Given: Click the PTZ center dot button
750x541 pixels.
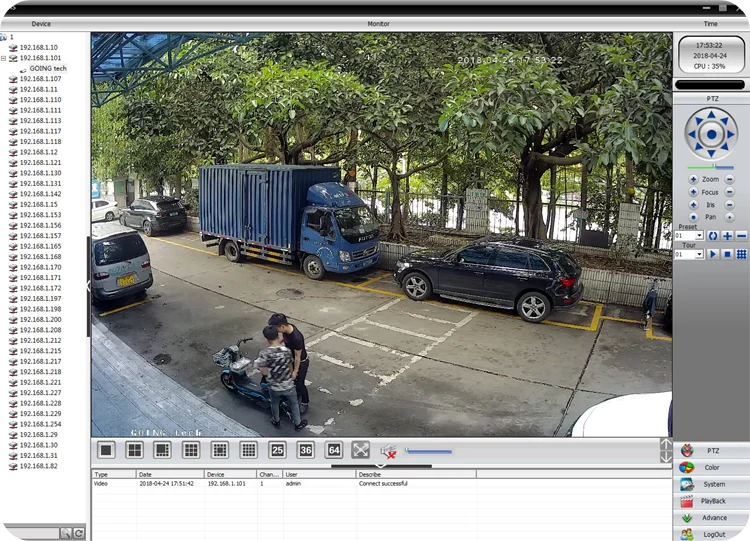Looking at the screenshot, I should pyautogui.click(x=711, y=134).
